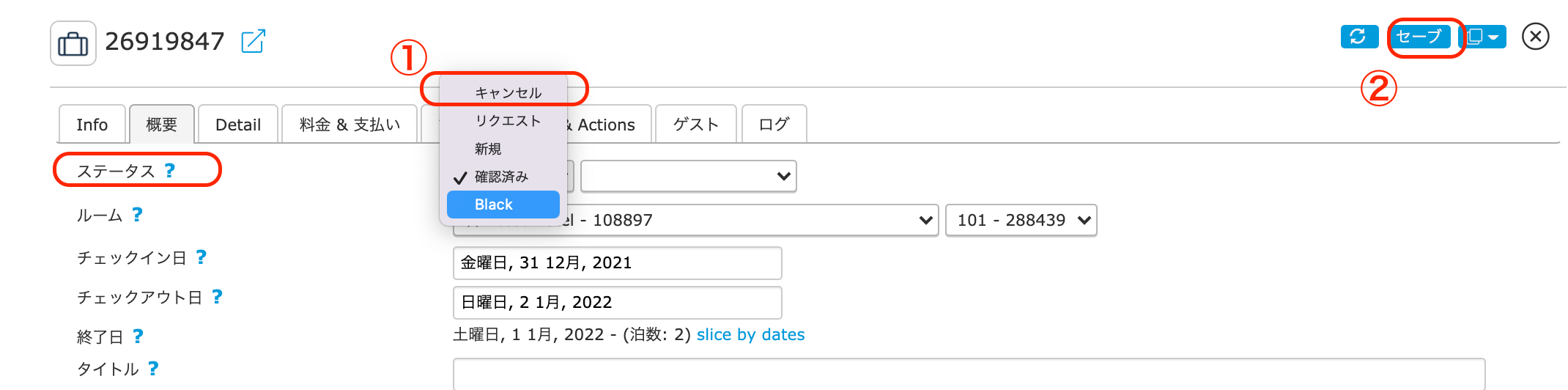The width and height of the screenshot is (1568, 390).
Task: Open the copy options dropdown button
Action: (1483, 37)
